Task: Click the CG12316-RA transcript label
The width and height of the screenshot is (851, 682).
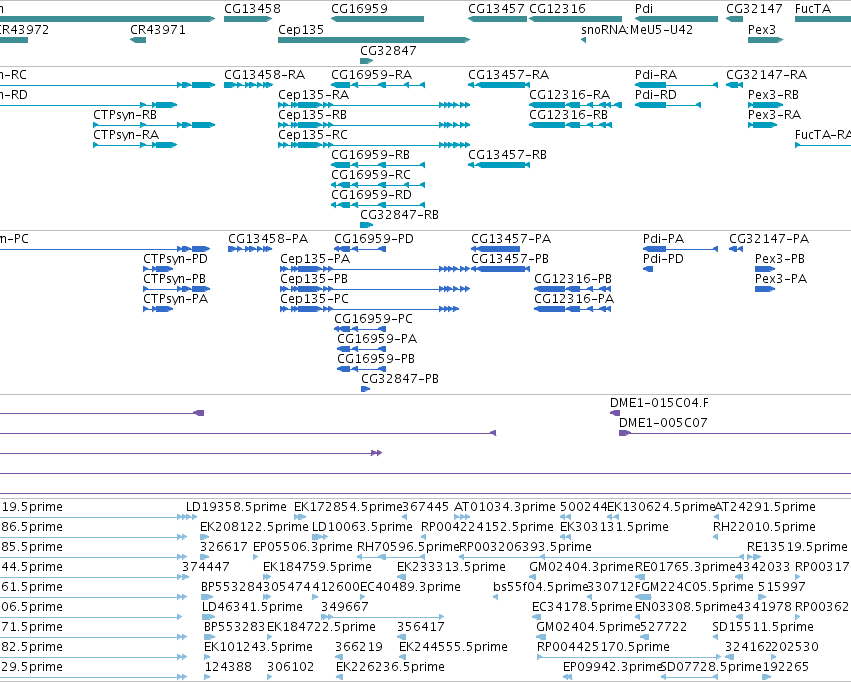Action: click(569, 94)
